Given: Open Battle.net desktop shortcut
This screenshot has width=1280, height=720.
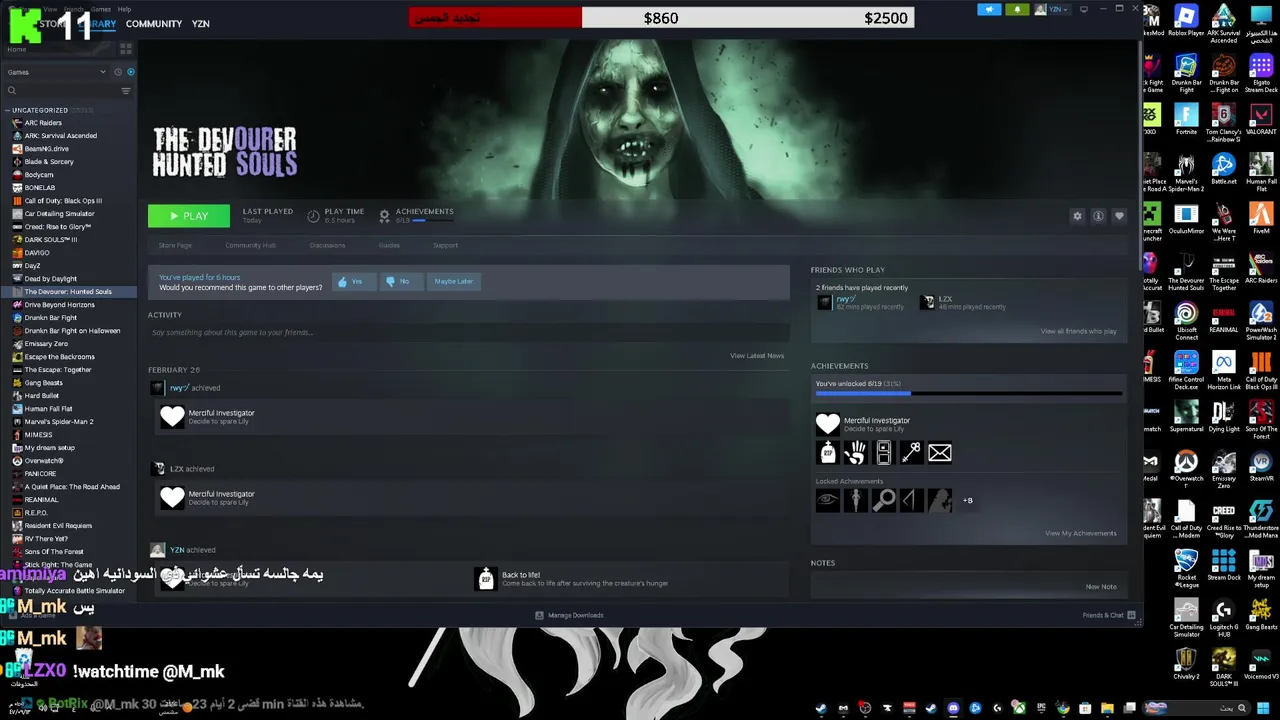Looking at the screenshot, I should [1224, 170].
